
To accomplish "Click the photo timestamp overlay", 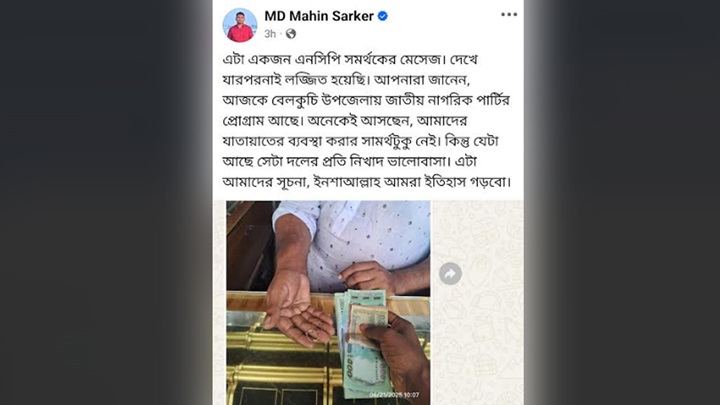I will pyautogui.click(x=394, y=394).
